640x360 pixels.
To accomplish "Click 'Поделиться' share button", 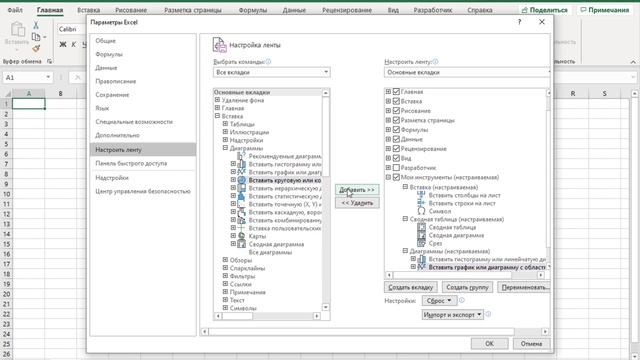I will tap(544, 10).
